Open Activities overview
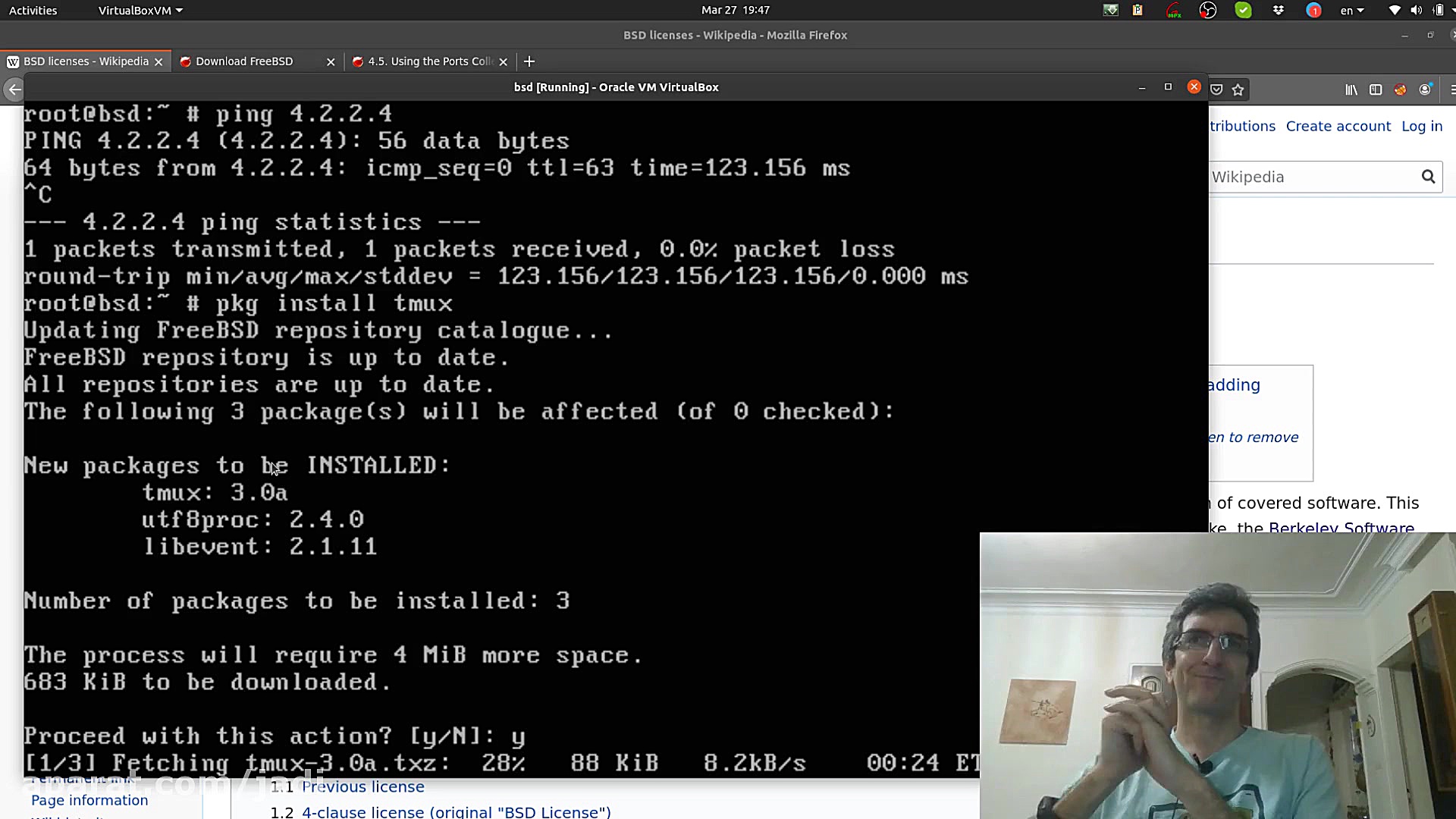This screenshot has height=819, width=1456. pyautogui.click(x=33, y=11)
